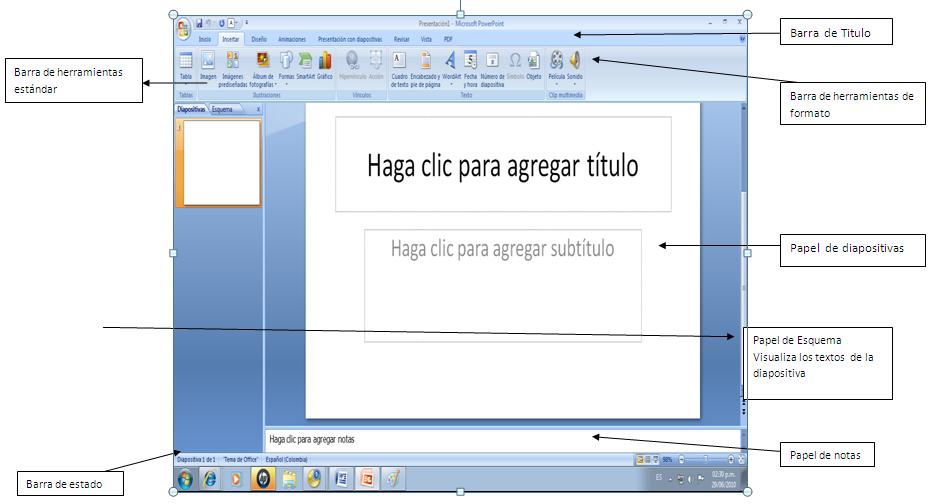Expand the WordArt dropdown arrow
The image size is (930, 504).
click(x=451, y=84)
